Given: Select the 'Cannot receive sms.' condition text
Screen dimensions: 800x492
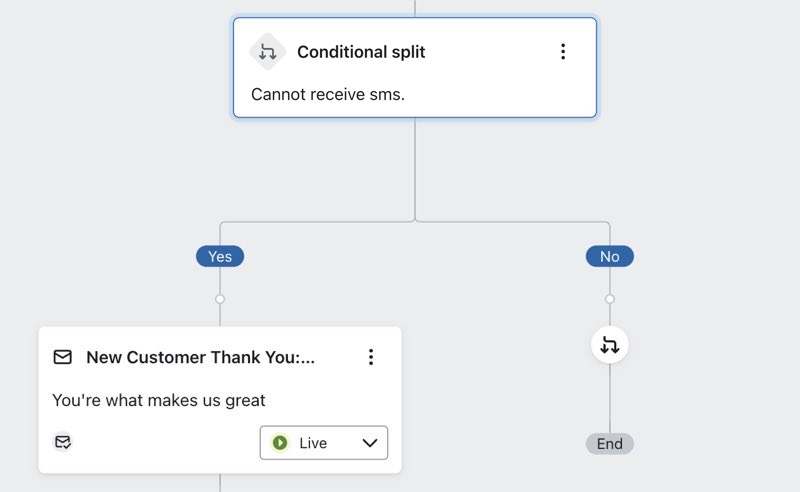Looking at the screenshot, I should pyautogui.click(x=327, y=94).
